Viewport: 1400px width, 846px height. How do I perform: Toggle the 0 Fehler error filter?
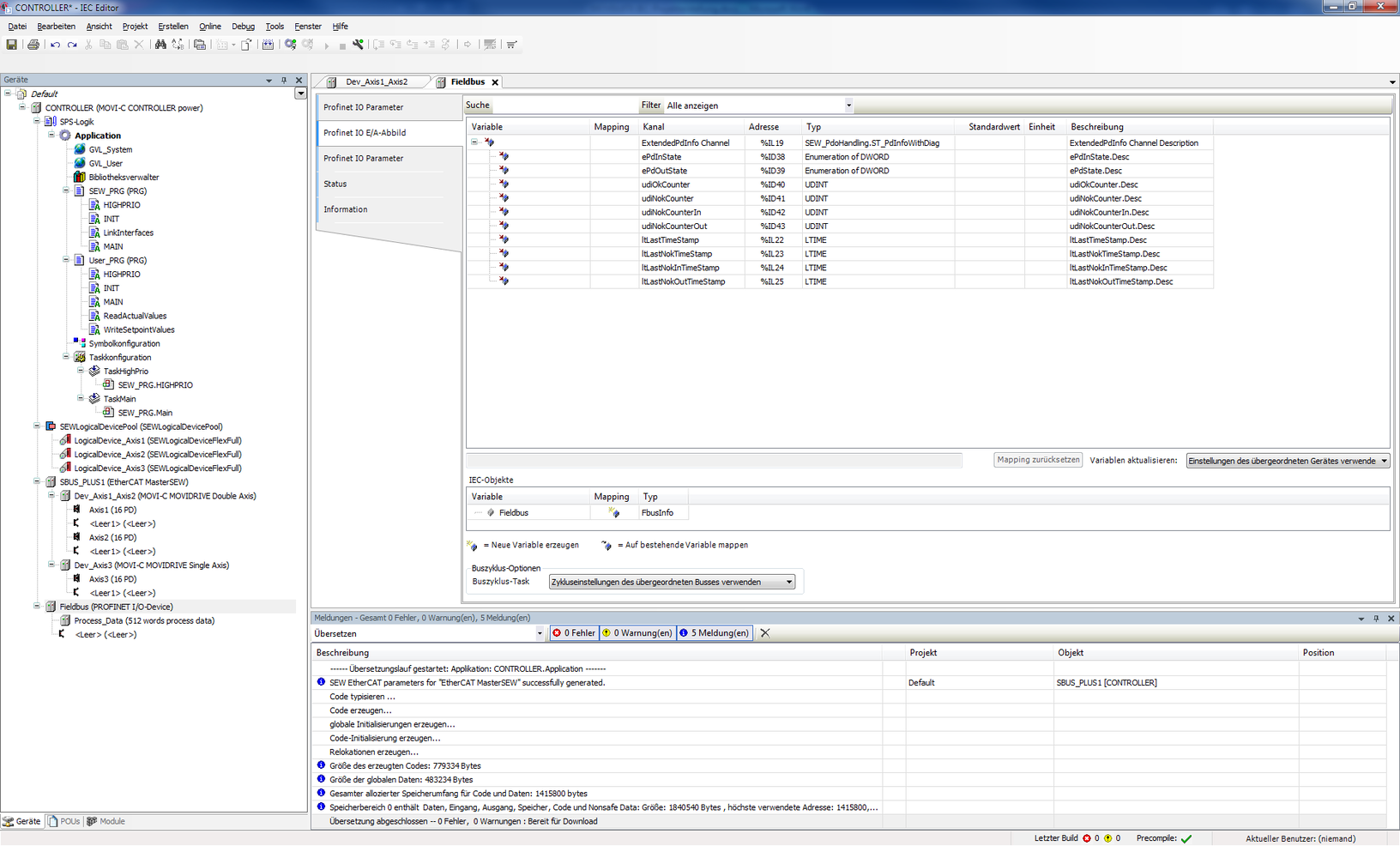pyautogui.click(x=574, y=633)
